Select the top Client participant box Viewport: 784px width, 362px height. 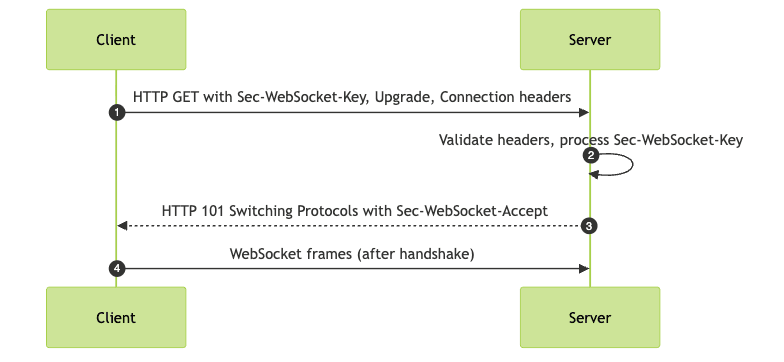click(116, 40)
